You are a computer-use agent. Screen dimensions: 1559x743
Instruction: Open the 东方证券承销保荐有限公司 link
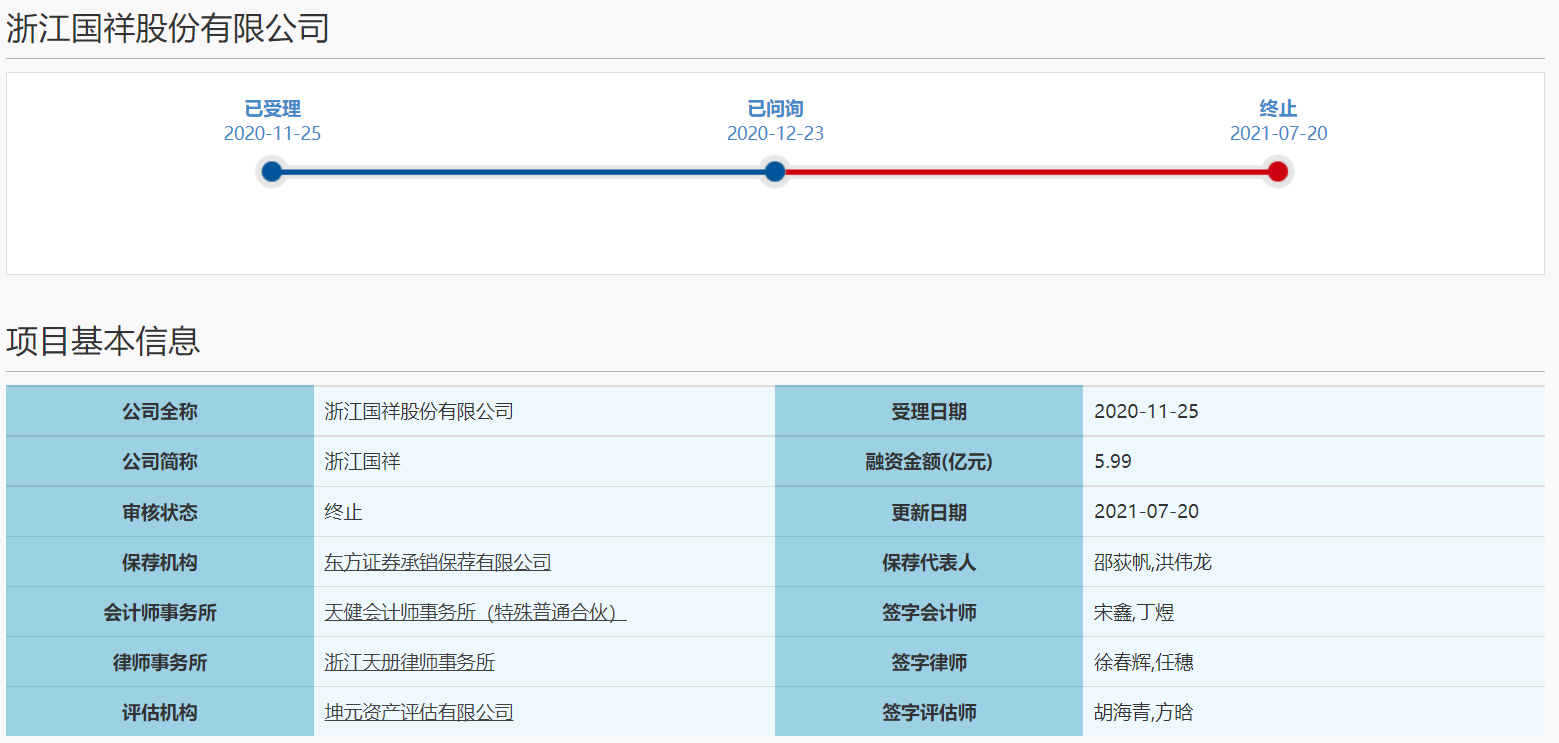coord(438,562)
